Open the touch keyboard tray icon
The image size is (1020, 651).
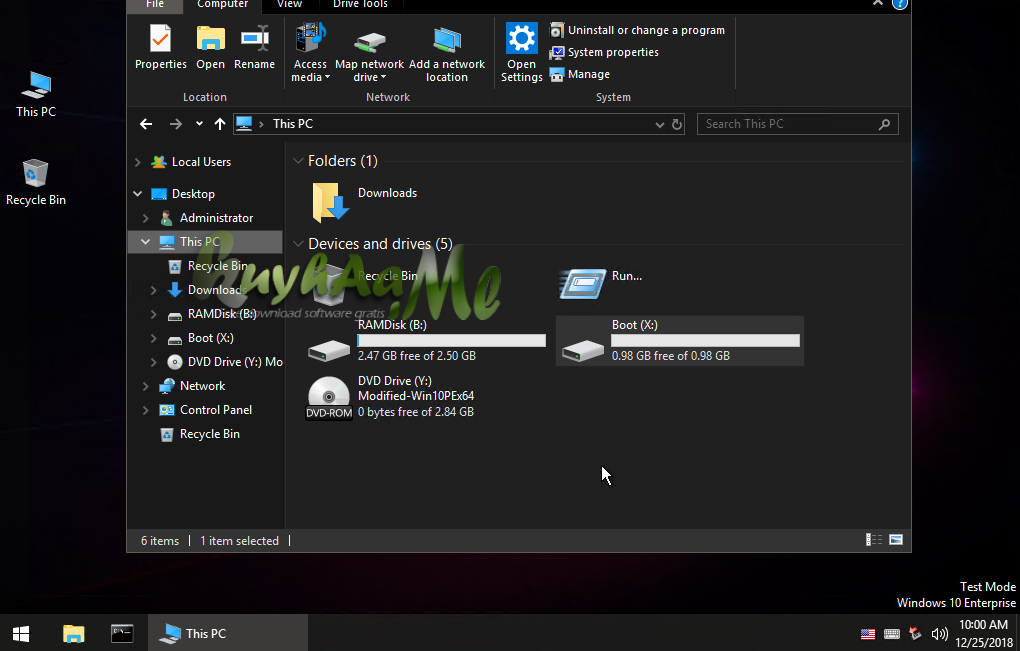click(x=892, y=633)
